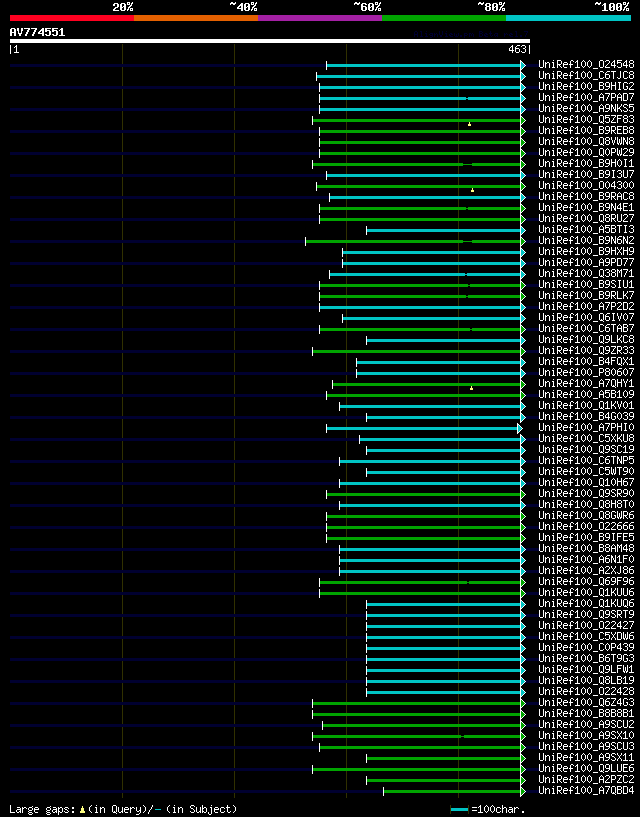The width and height of the screenshot is (640, 817).
Task: Select the UniRef100_Q9LKC8 label
Action: 586,340
